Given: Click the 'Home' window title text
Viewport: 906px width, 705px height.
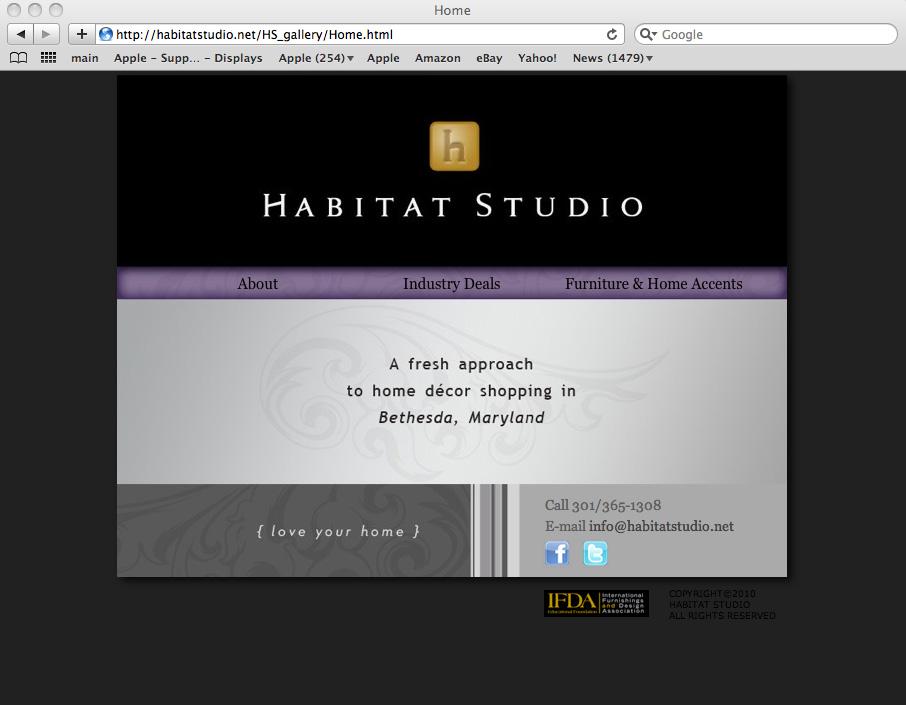Looking at the screenshot, I should [452, 10].
